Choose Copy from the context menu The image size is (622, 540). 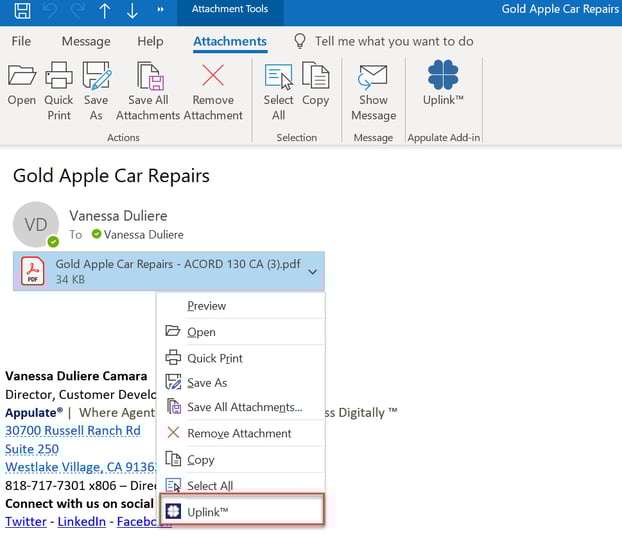tap(241, 459)
